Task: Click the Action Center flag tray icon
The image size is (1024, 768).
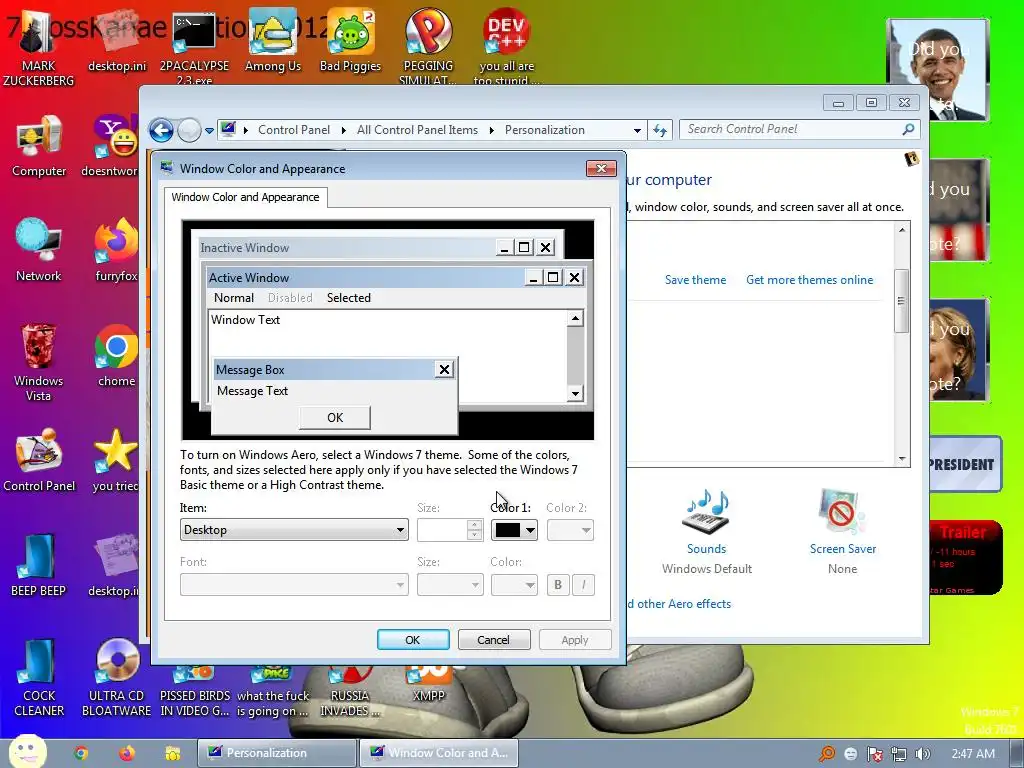Action: point(874,754)
